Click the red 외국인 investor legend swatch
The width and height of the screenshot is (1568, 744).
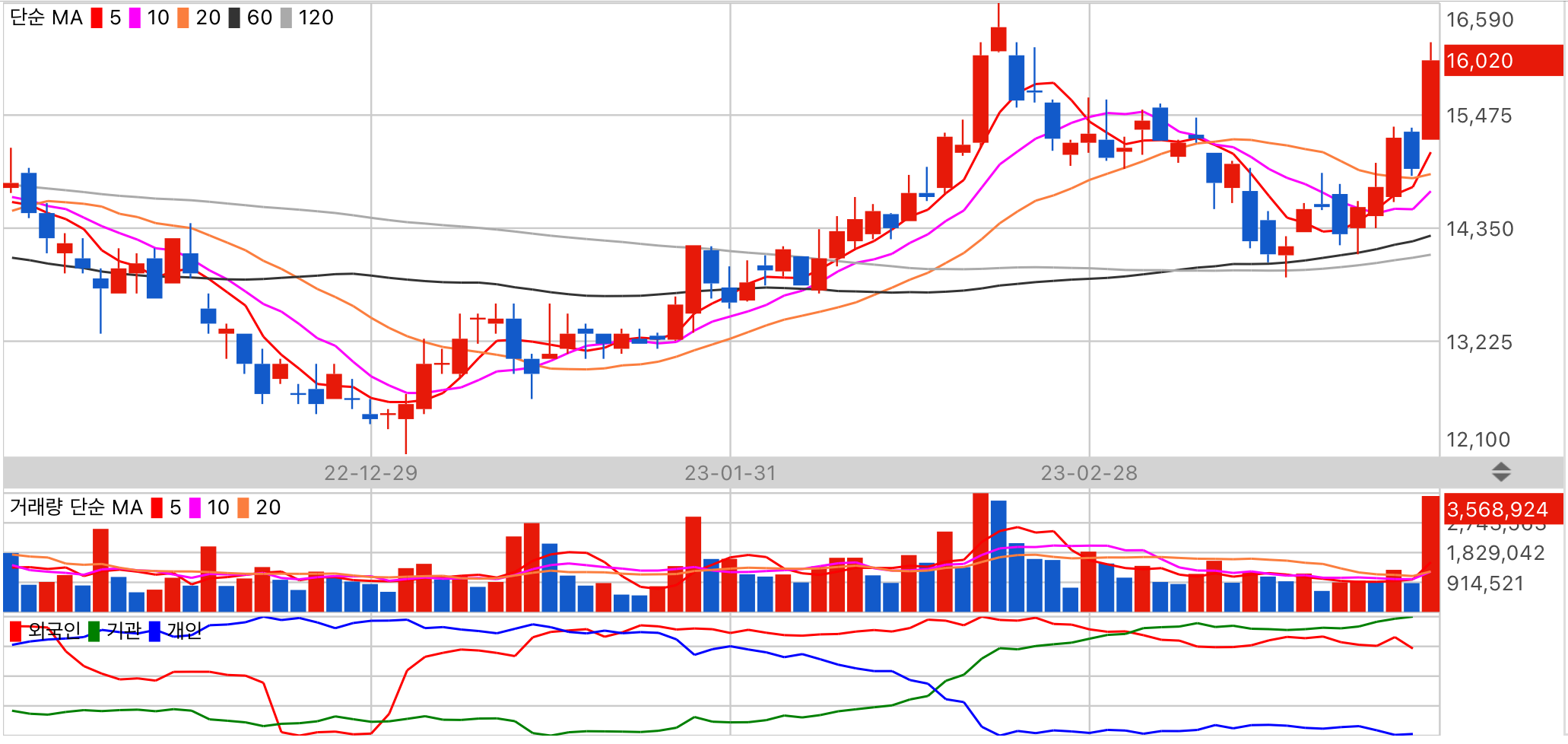[15, 631]
